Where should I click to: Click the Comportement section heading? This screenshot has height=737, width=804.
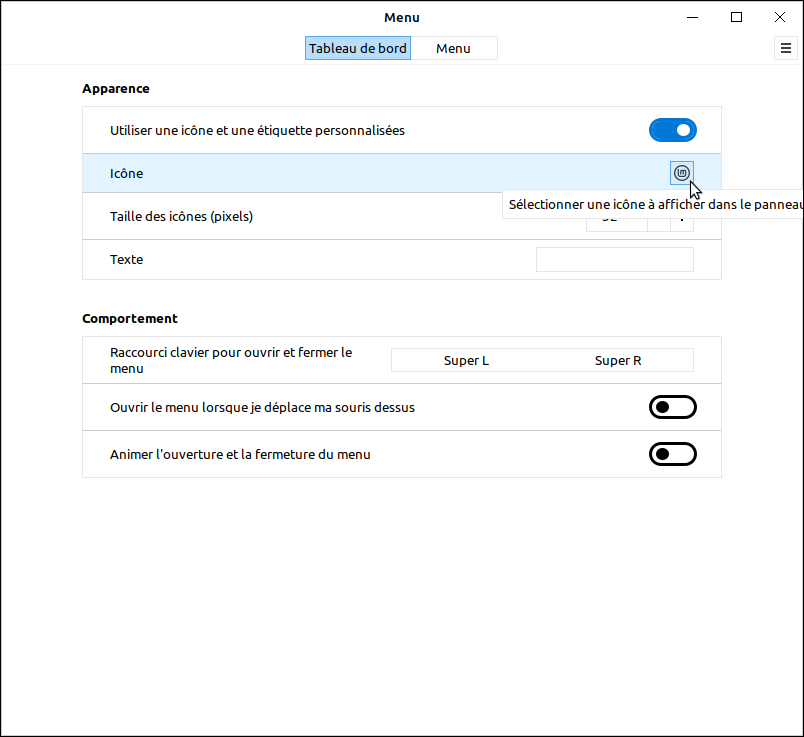(130, 318)
